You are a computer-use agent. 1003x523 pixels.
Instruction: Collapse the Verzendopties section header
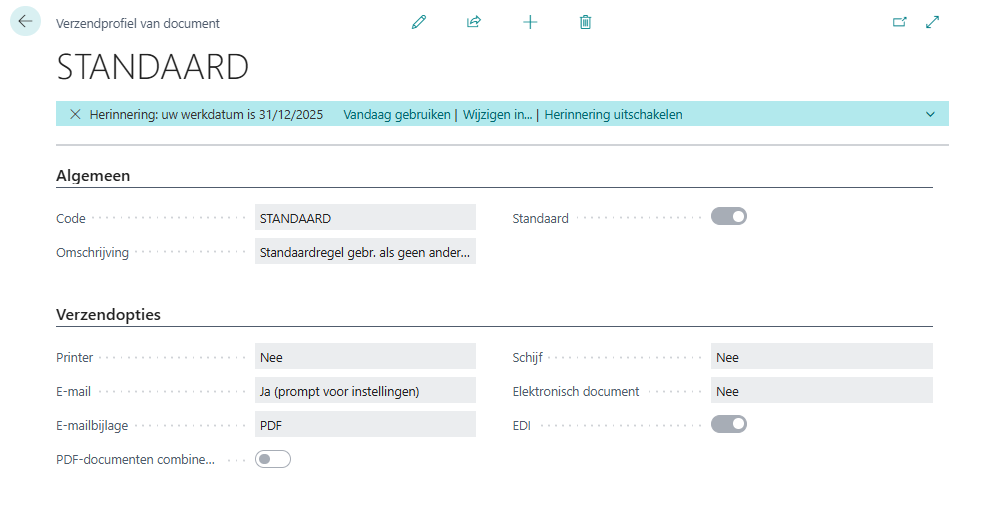pyautogui.click(x=108, y=315)
